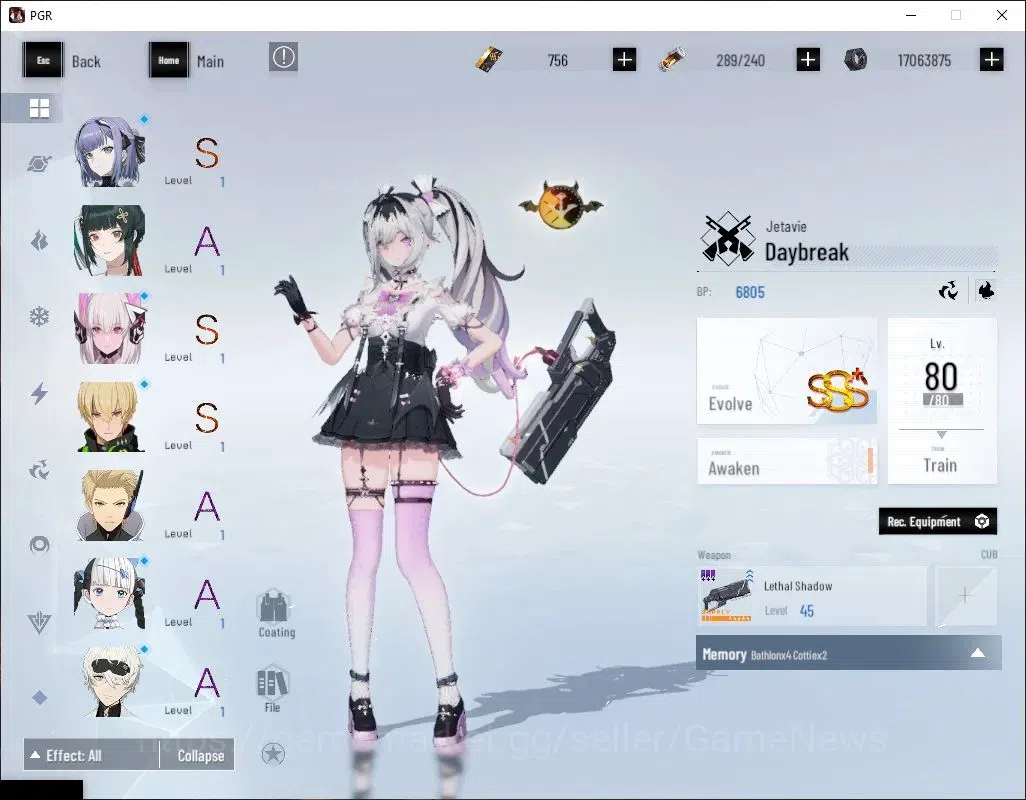Filter by physical element icon

click(39, 164)
